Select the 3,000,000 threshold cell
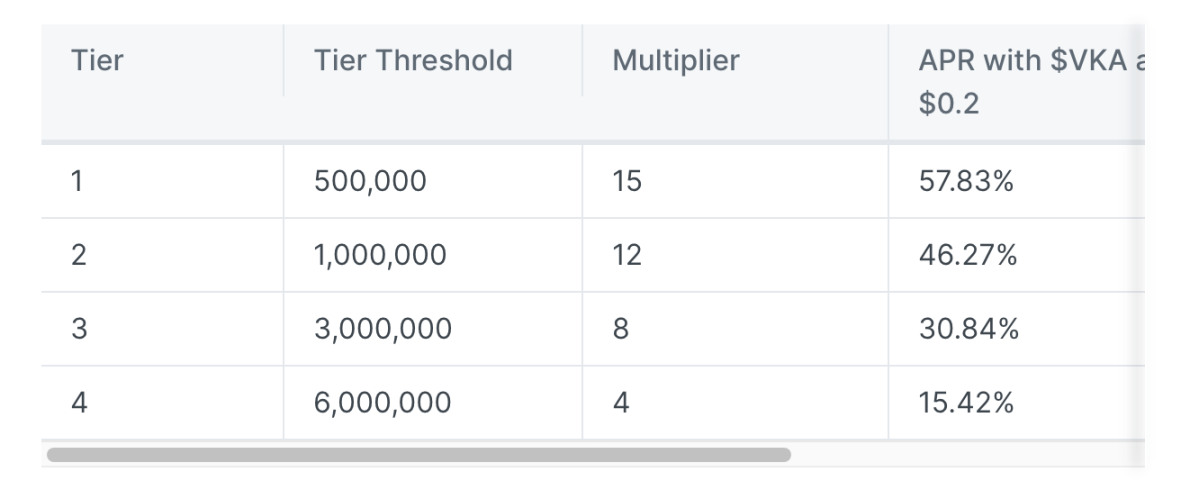Viewport: 1199px width, 499px height. [x=382, y=329]
